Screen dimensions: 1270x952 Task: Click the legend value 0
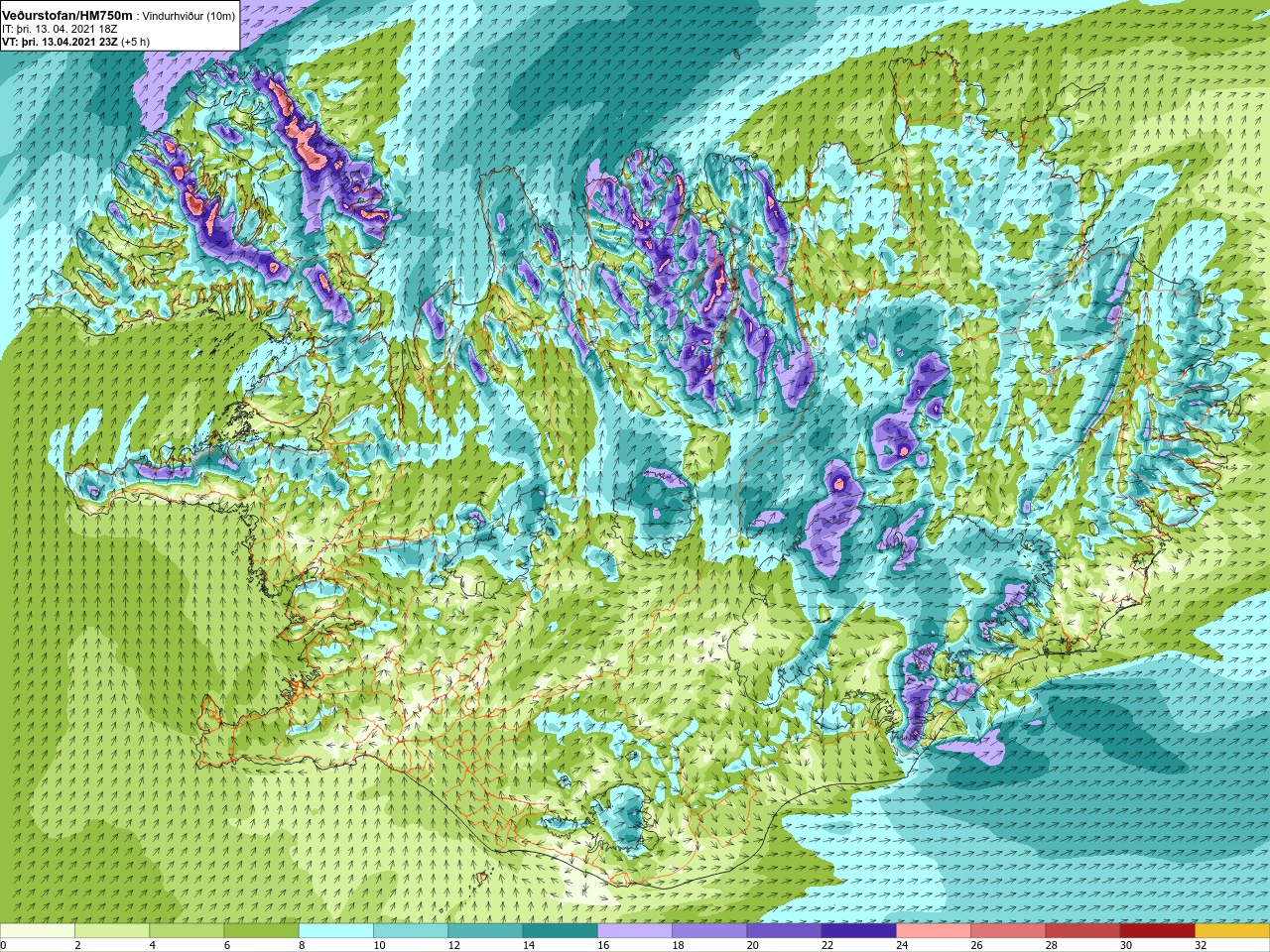click(4, 945)
